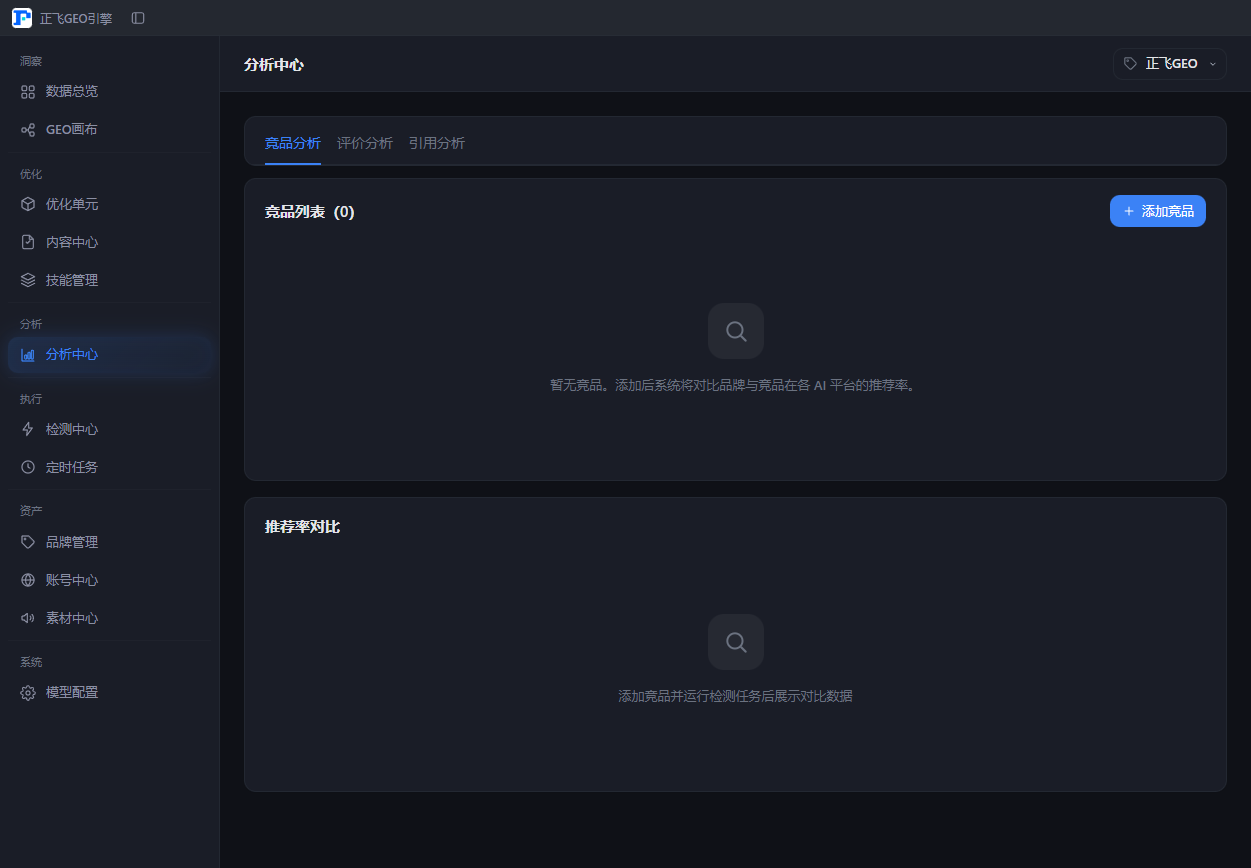Expand the 正飞GEO brand dropdown
1251x868 pixels.
click(x=1170, y=64)
